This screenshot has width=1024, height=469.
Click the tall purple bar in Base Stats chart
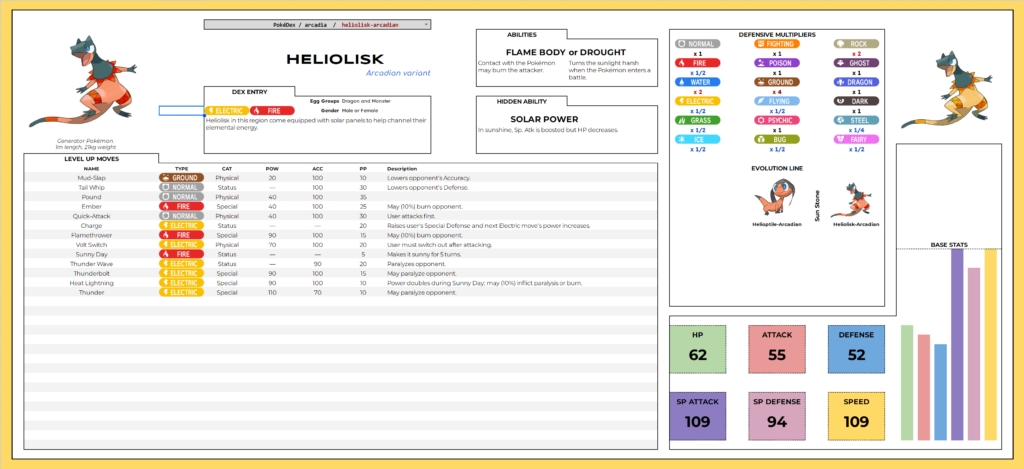(x=957, y=344)
